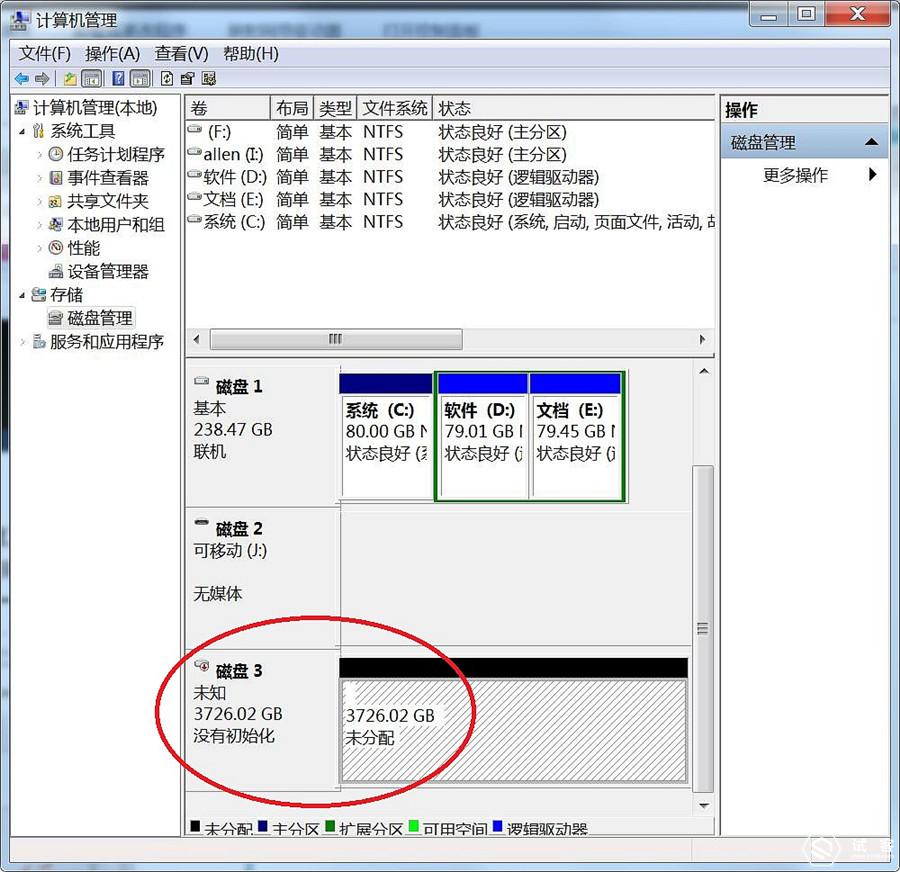Click the 本地用户和组 users icon
This screenshot has width=900, height=872.
pyautogui.click(x=56, y=224)
